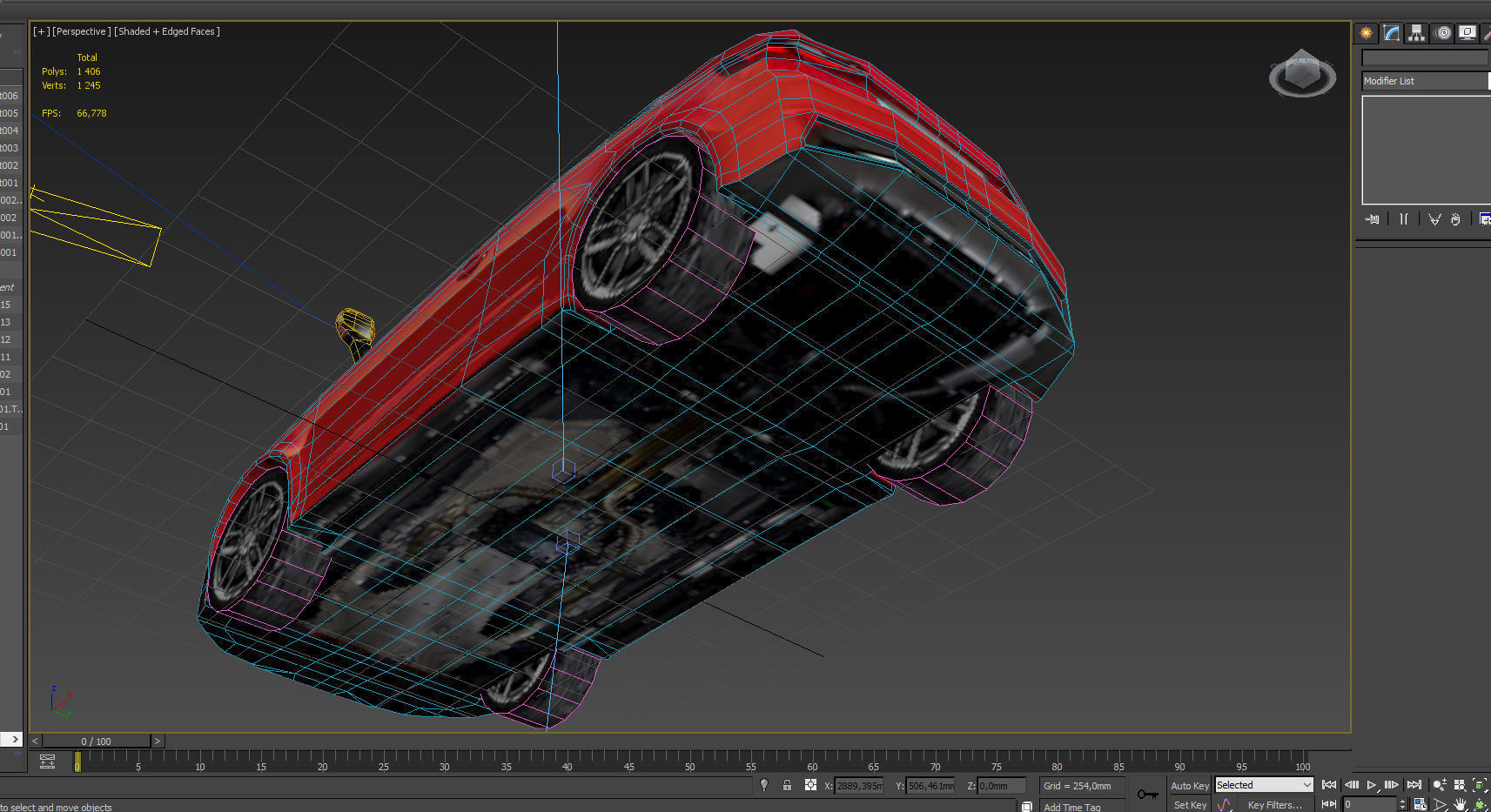
Task: Open the viewport [+] menu
Action: point(41,31)
